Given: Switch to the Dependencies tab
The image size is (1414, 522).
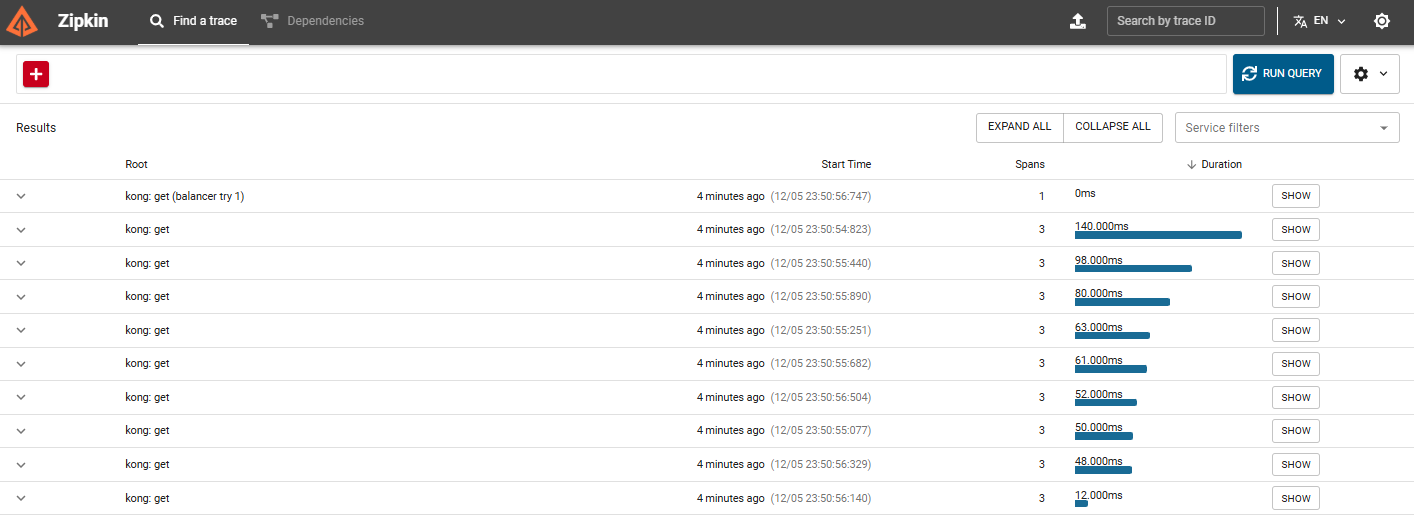Looking at the screenshot, I should (x=312, y=21).
